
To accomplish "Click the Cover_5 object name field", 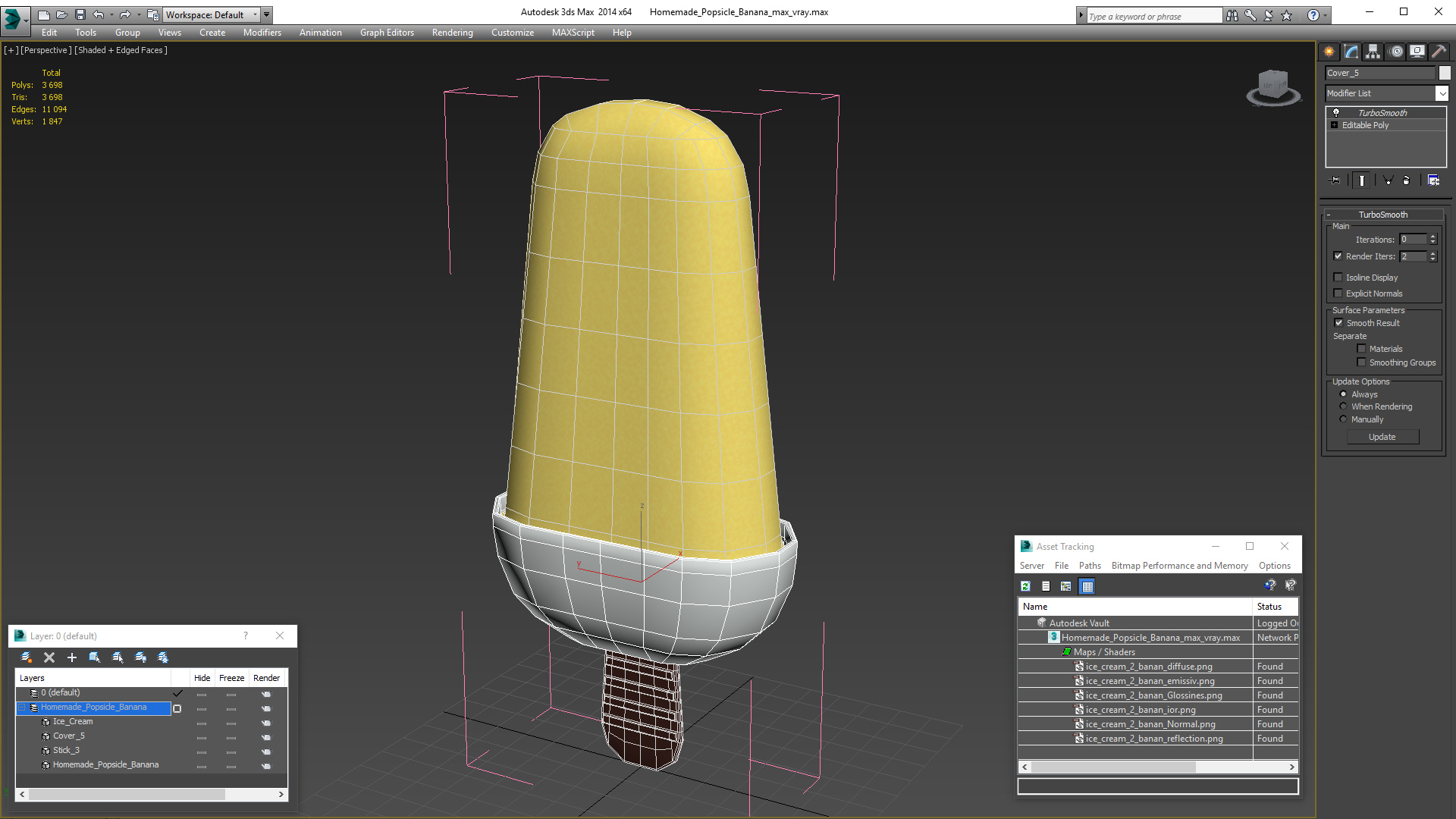I will pyautogui.click(x=1380, y=73).
